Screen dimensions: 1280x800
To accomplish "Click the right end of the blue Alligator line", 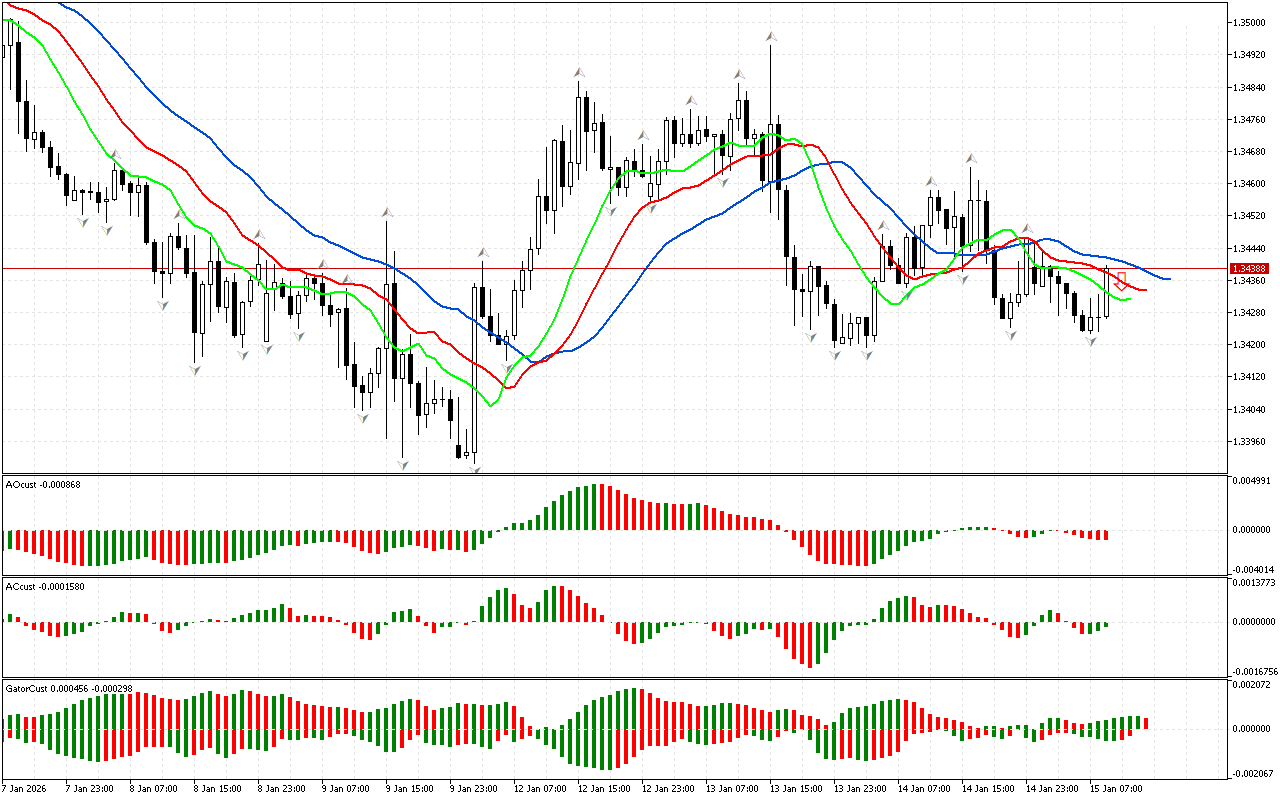I will tap(1169, 279).
